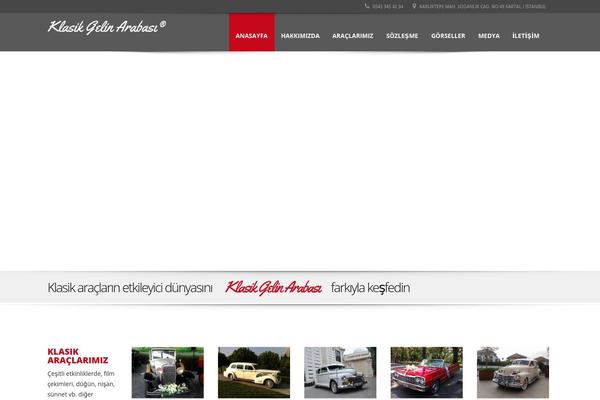Open the MEDYA menu item

click(489, 36)
